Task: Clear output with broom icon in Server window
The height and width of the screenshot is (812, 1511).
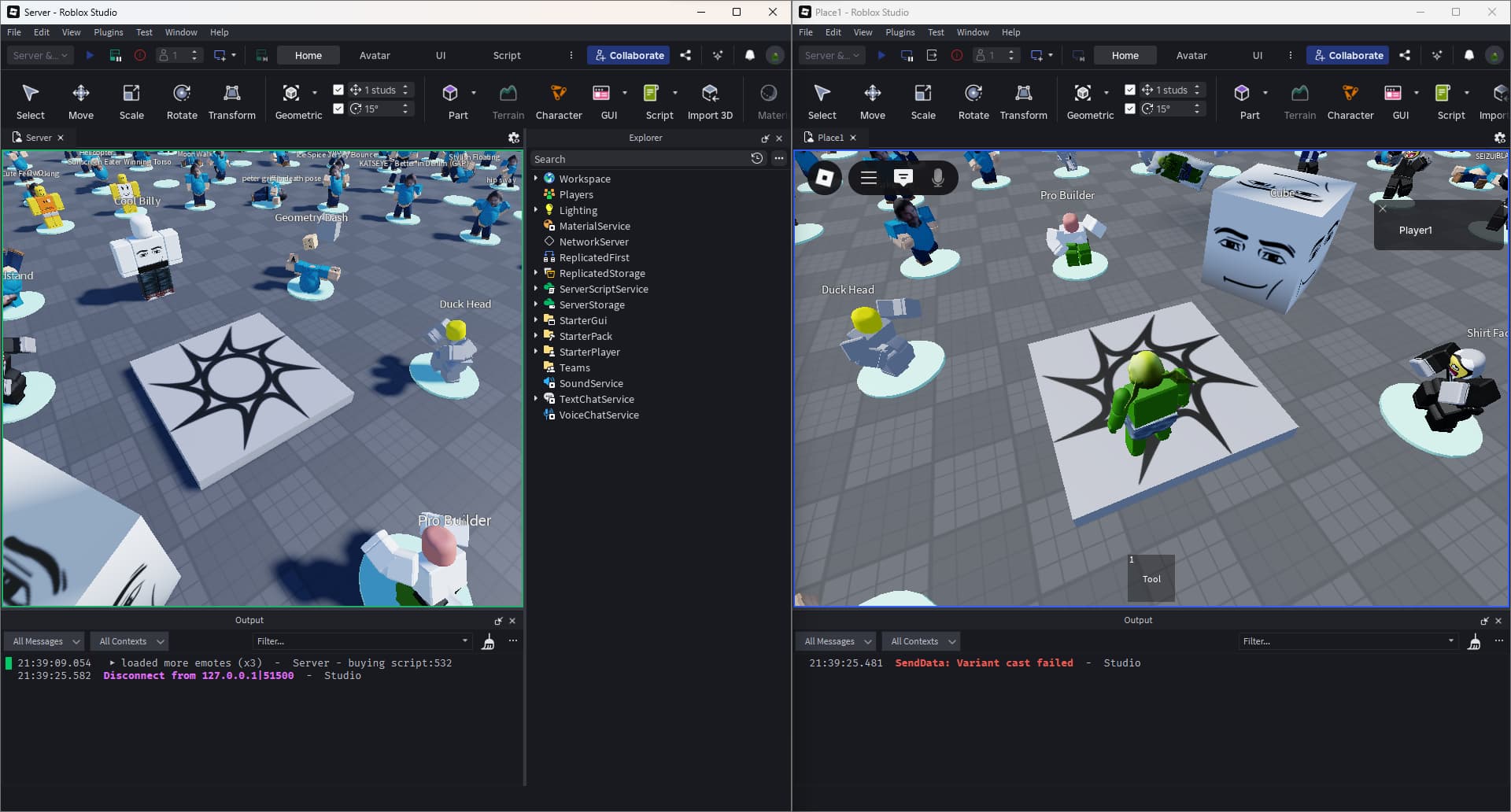Action: point(488,642)
